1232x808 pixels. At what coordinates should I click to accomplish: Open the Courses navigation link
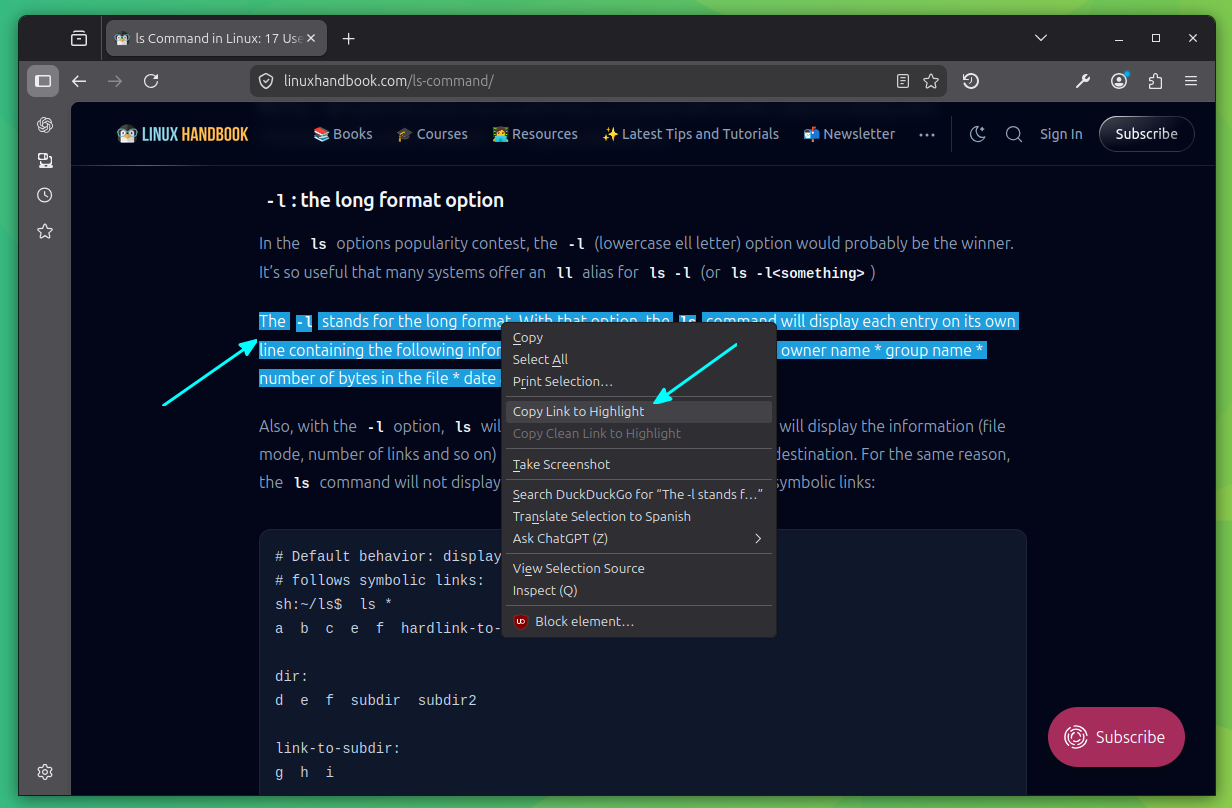(432, 134)
